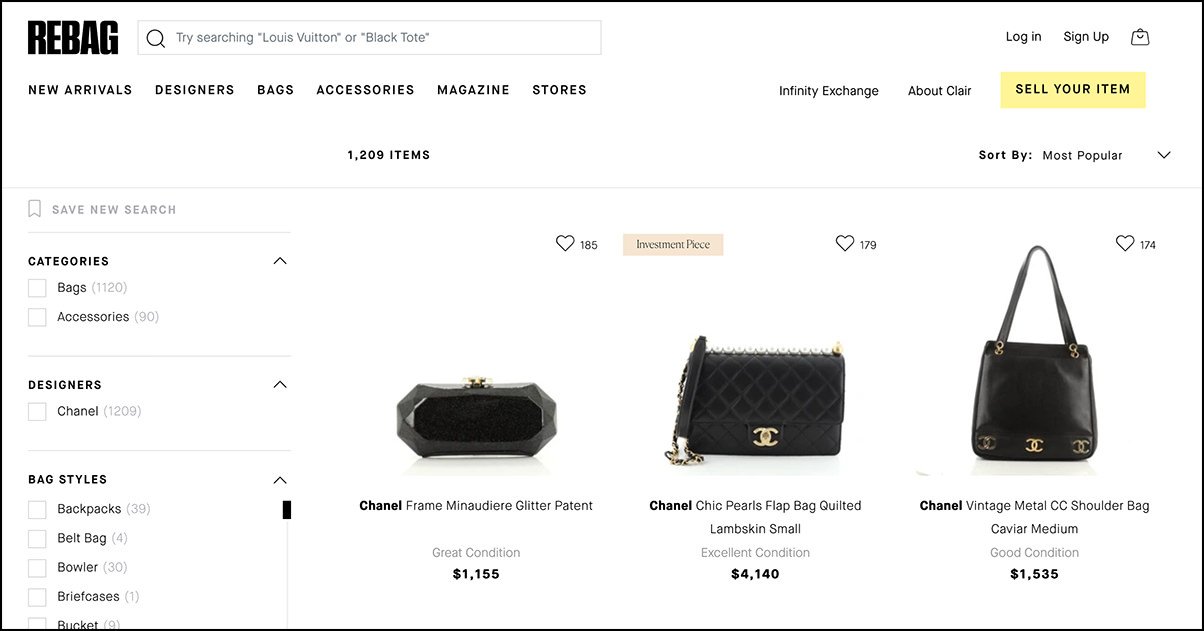1204x631 pixels.
Task: Go home via the REBAG logo
Action: click(72, 37)
